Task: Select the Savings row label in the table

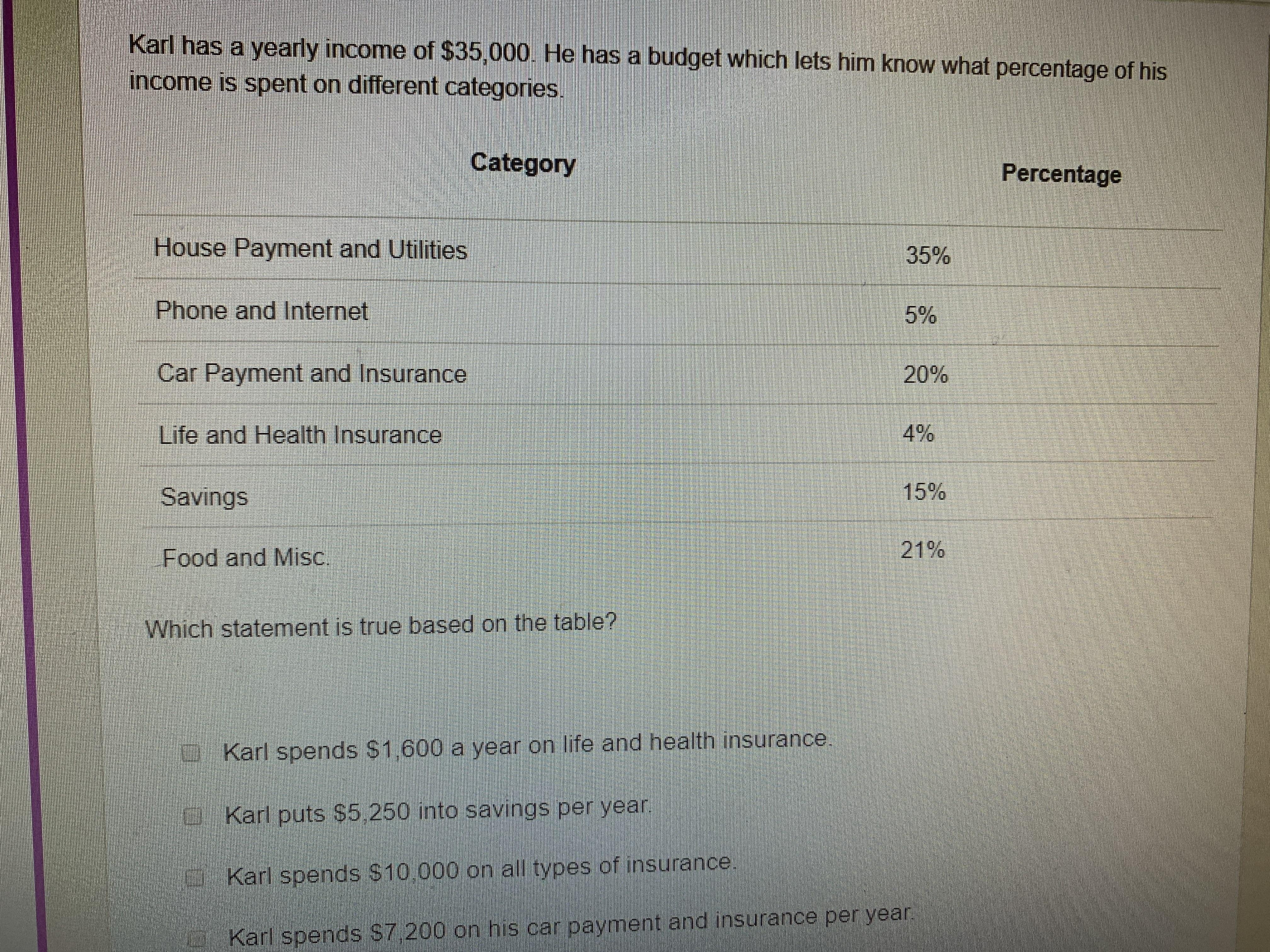Action: point(204,496)
